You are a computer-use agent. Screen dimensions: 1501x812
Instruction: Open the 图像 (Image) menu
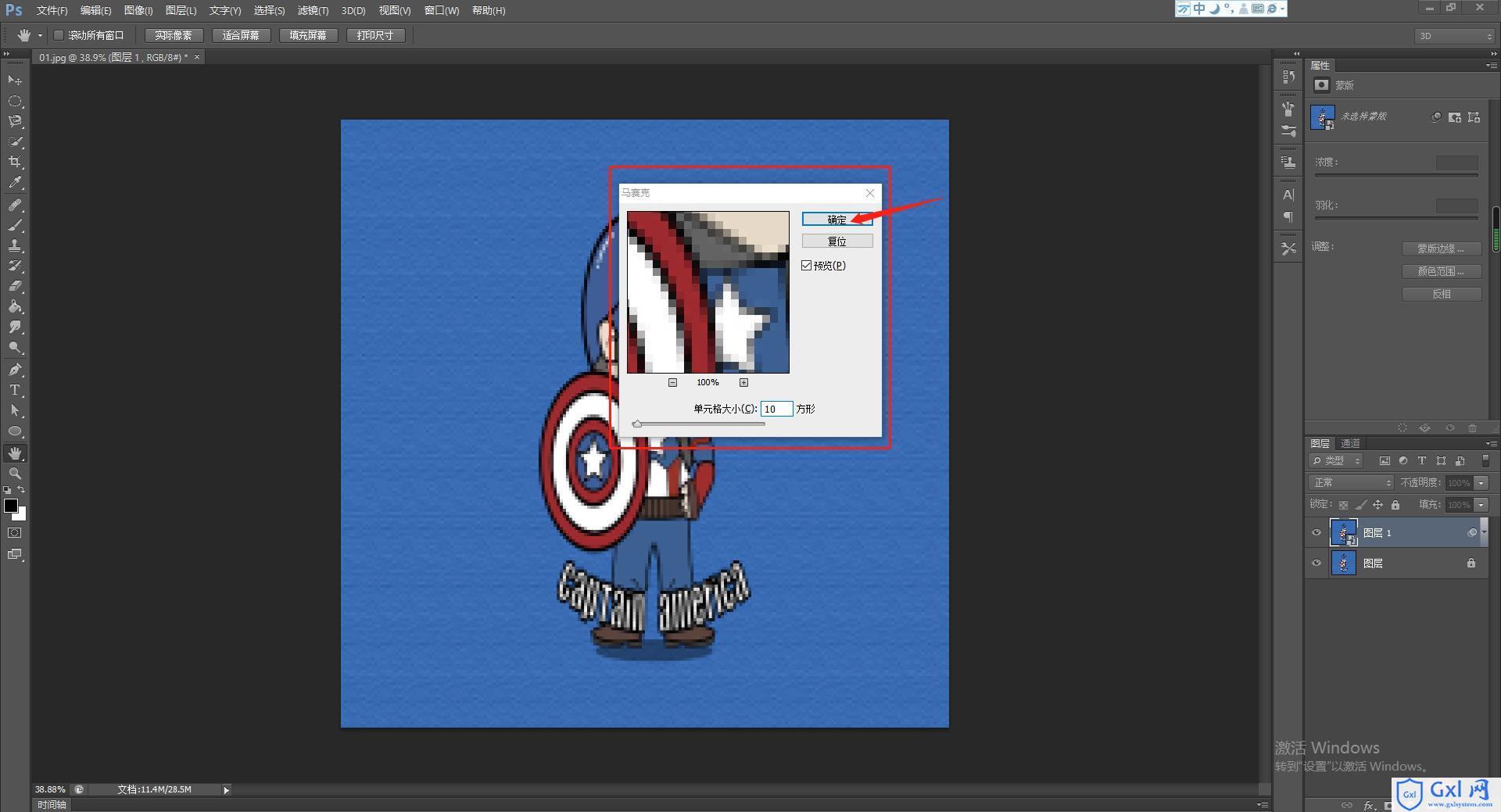138,10
